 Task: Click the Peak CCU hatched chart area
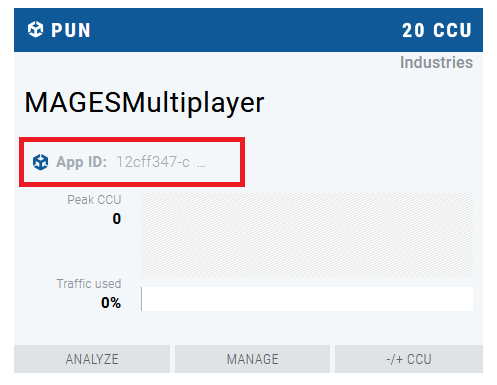coord(307,235)
